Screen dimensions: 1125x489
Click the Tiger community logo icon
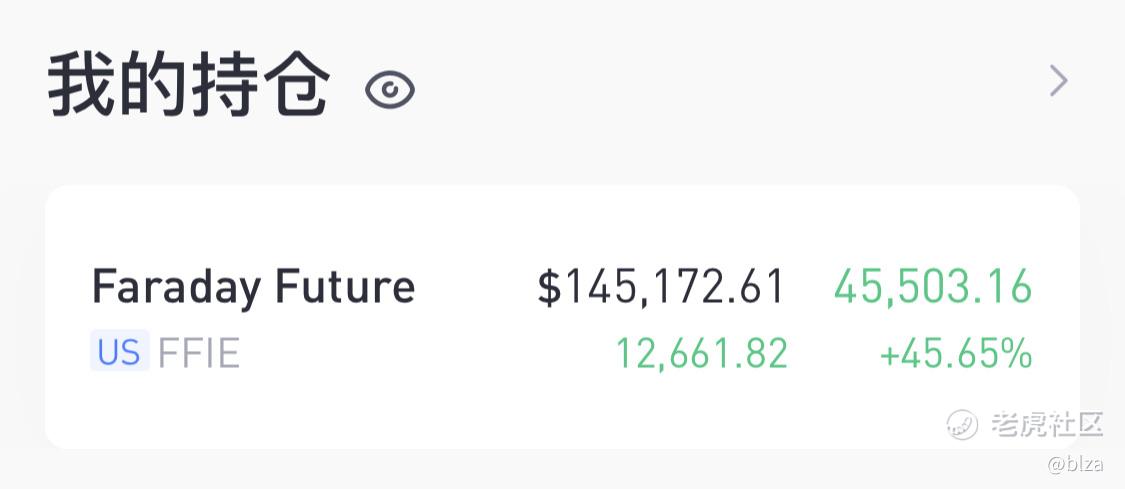(x=961, y=424)
